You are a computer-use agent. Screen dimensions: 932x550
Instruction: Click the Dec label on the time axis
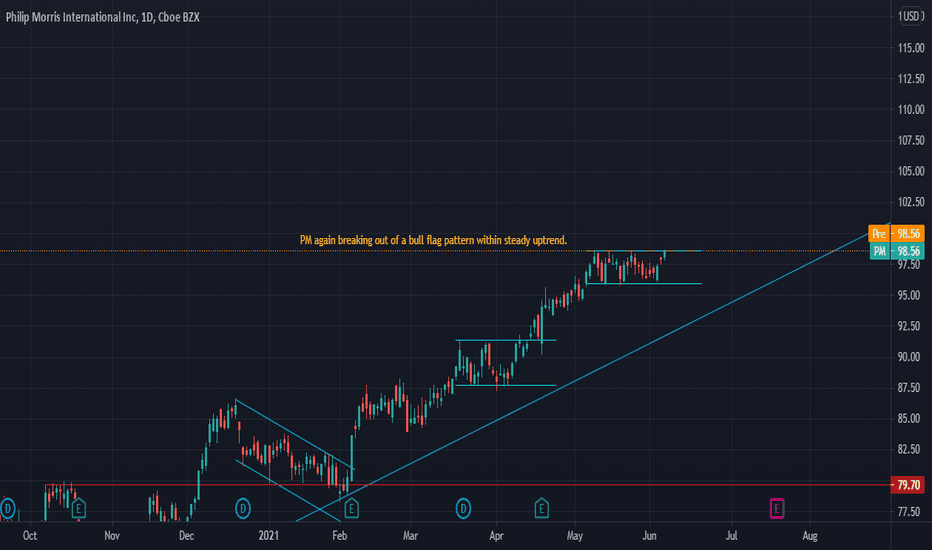pos(187,536)
